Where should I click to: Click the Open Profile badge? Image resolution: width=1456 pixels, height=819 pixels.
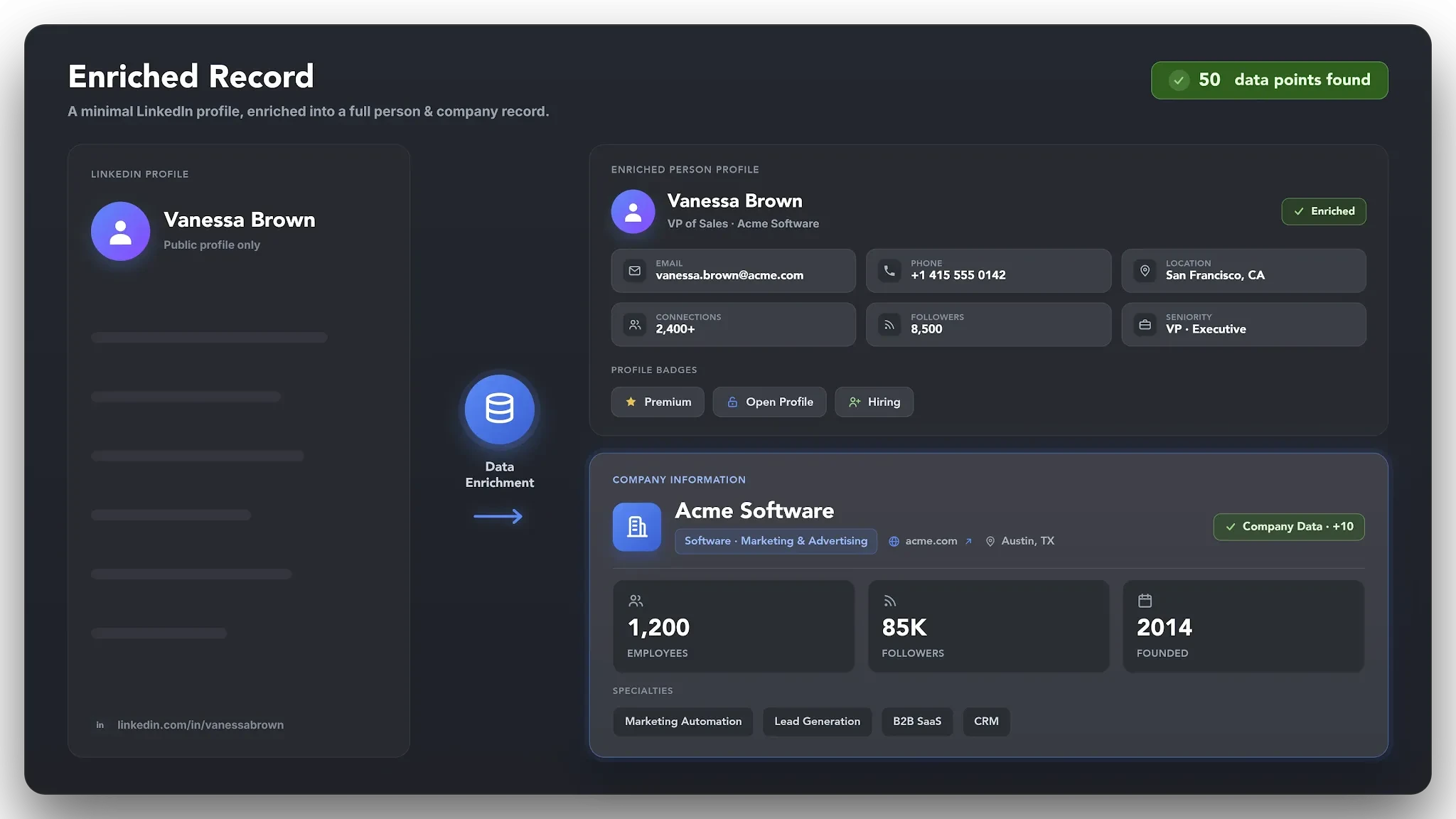[769, 402]
